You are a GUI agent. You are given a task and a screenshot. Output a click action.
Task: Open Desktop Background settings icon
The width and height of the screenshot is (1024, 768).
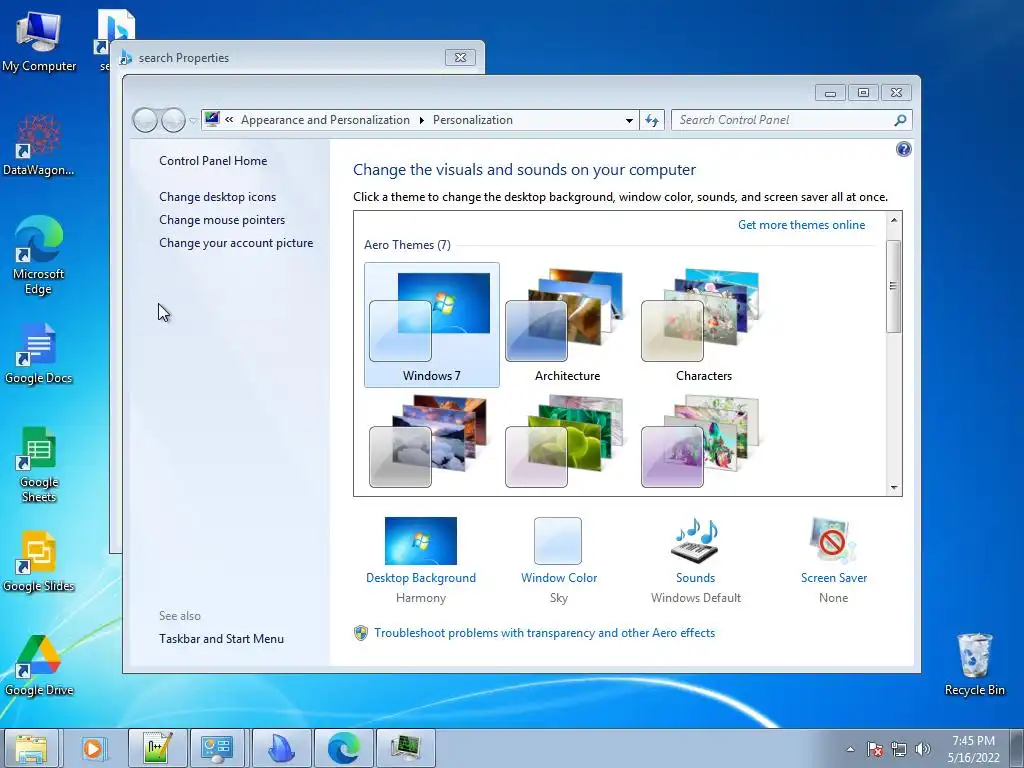coord(421,541)
